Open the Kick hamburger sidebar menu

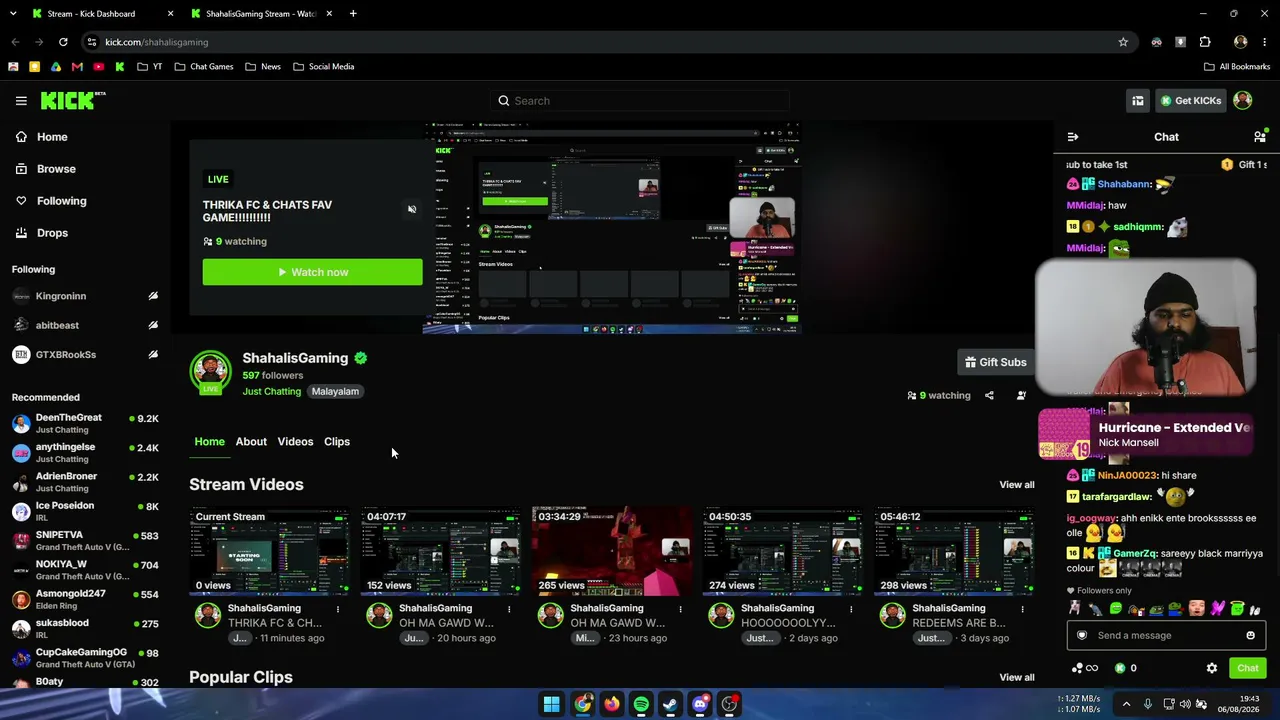21,101
